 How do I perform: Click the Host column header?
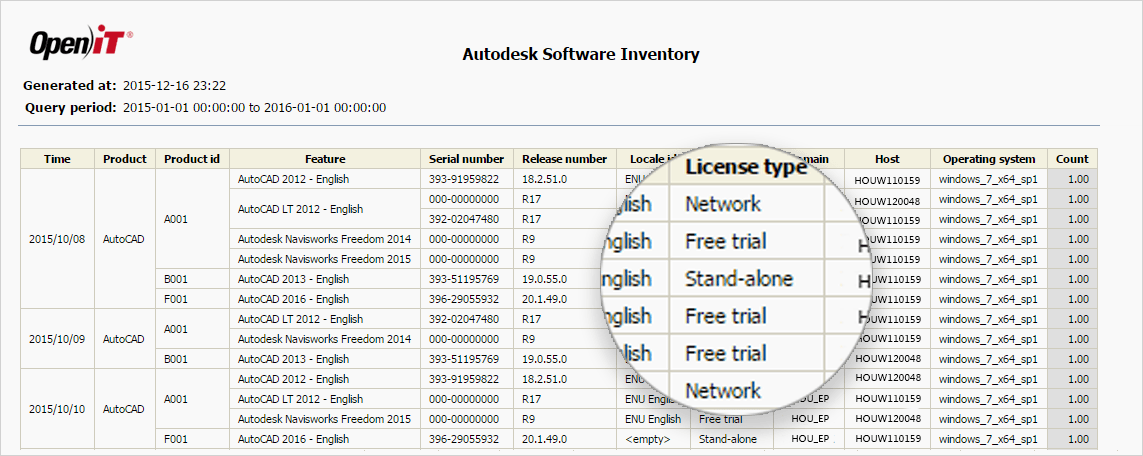coord(888,159)
